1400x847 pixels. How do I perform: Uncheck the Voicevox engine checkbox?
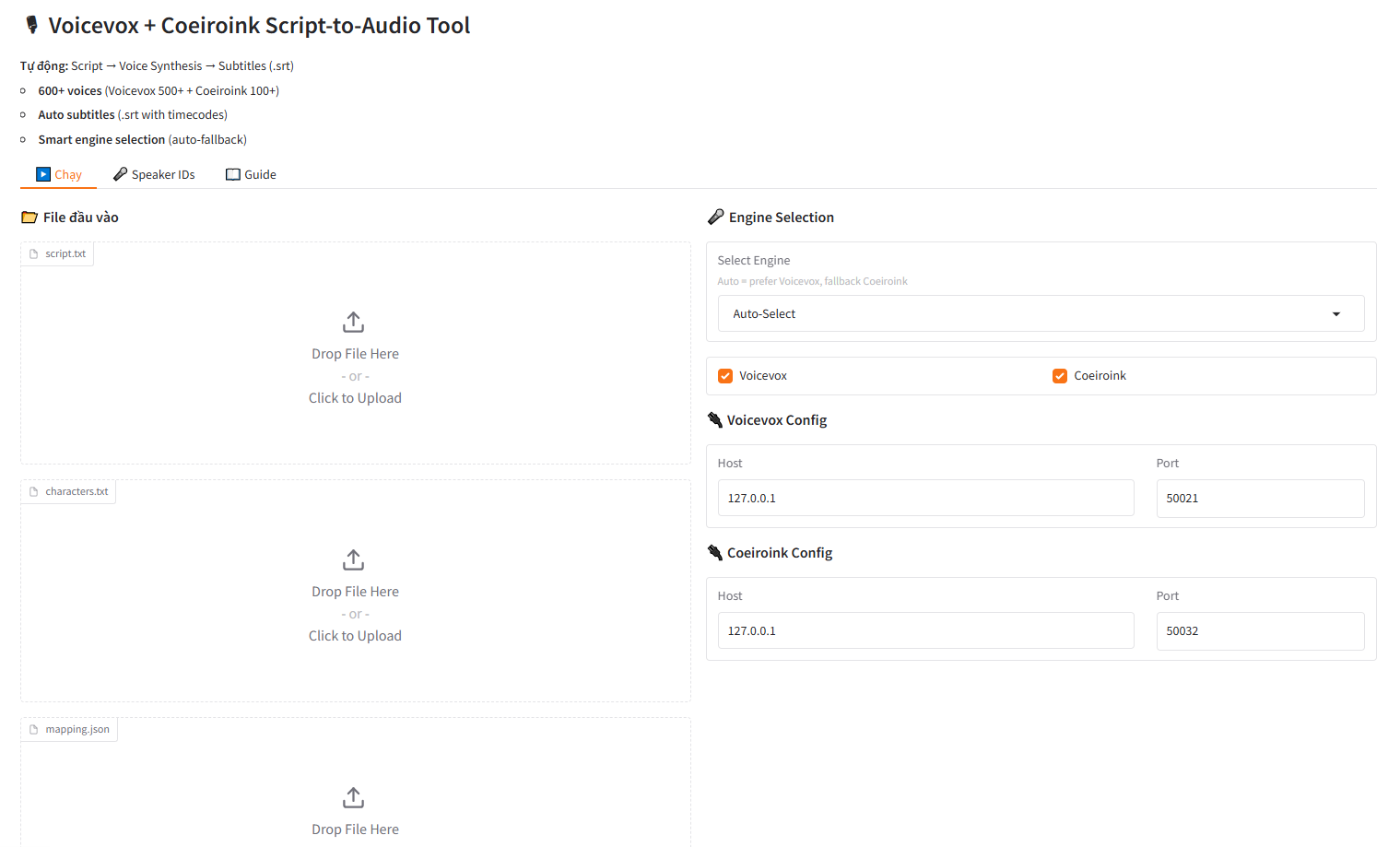click(725, 376)
